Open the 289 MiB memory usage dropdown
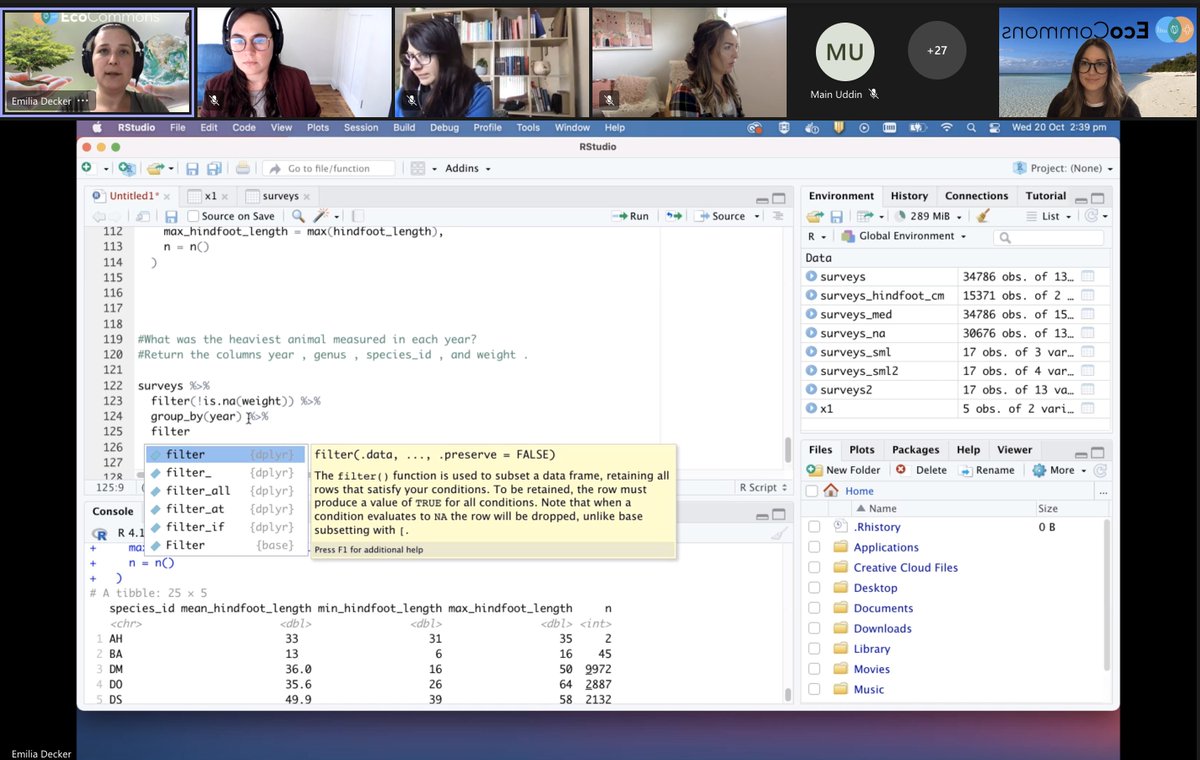 929,216
